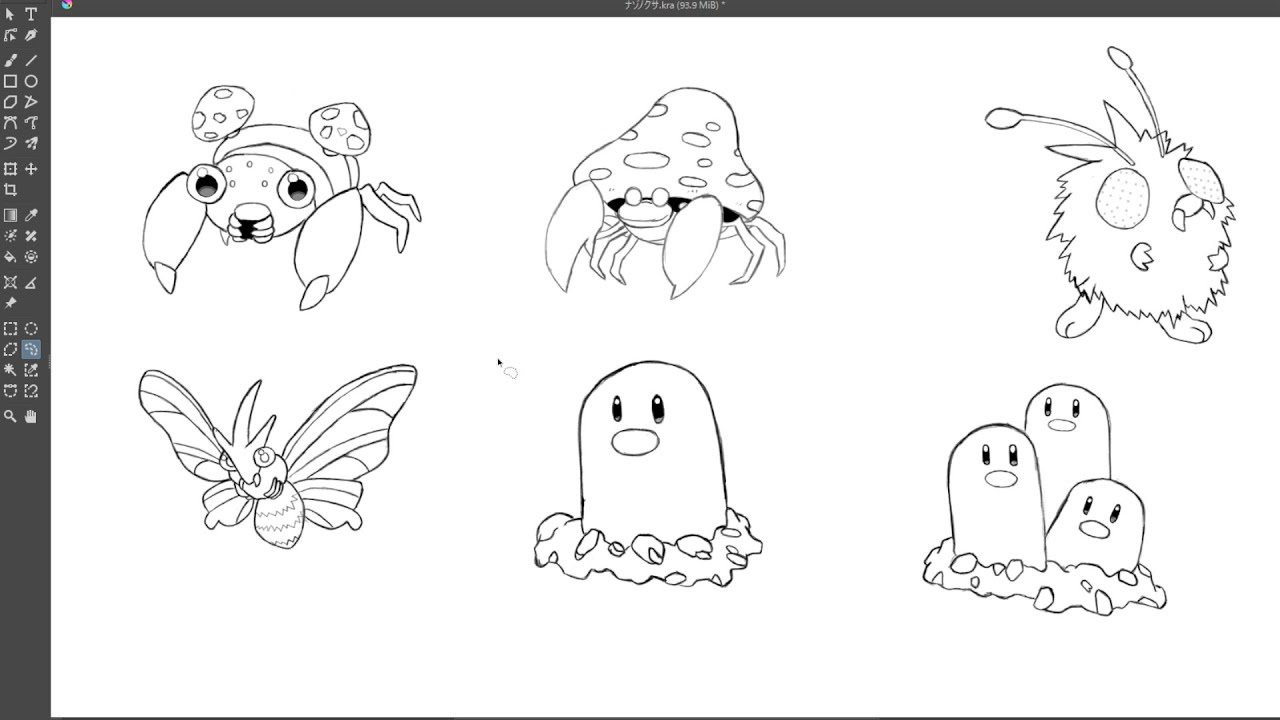Click the Paras crab drawing on canvas
Viewport: 1280px width, 720px height.
coord(282,197)
